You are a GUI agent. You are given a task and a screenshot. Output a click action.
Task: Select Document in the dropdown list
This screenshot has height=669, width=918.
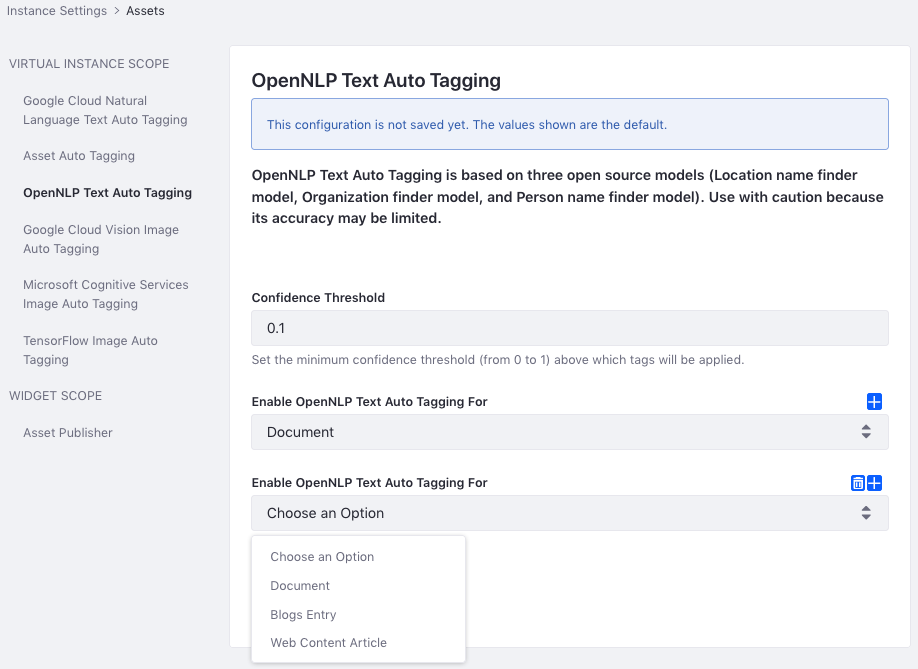(300, 585)
